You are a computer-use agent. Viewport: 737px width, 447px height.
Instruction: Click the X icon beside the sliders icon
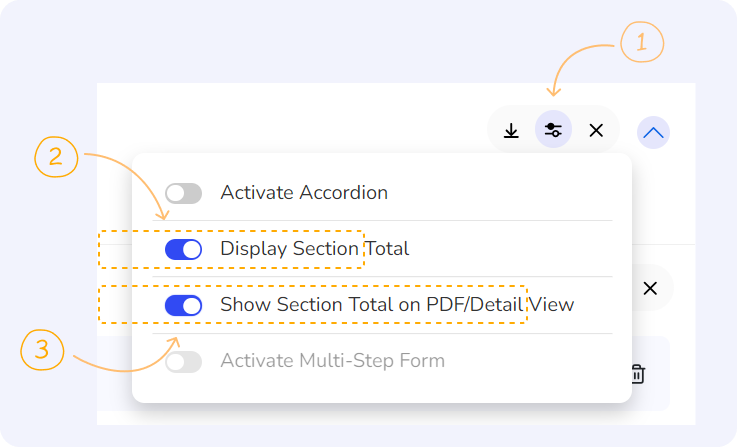596,130
